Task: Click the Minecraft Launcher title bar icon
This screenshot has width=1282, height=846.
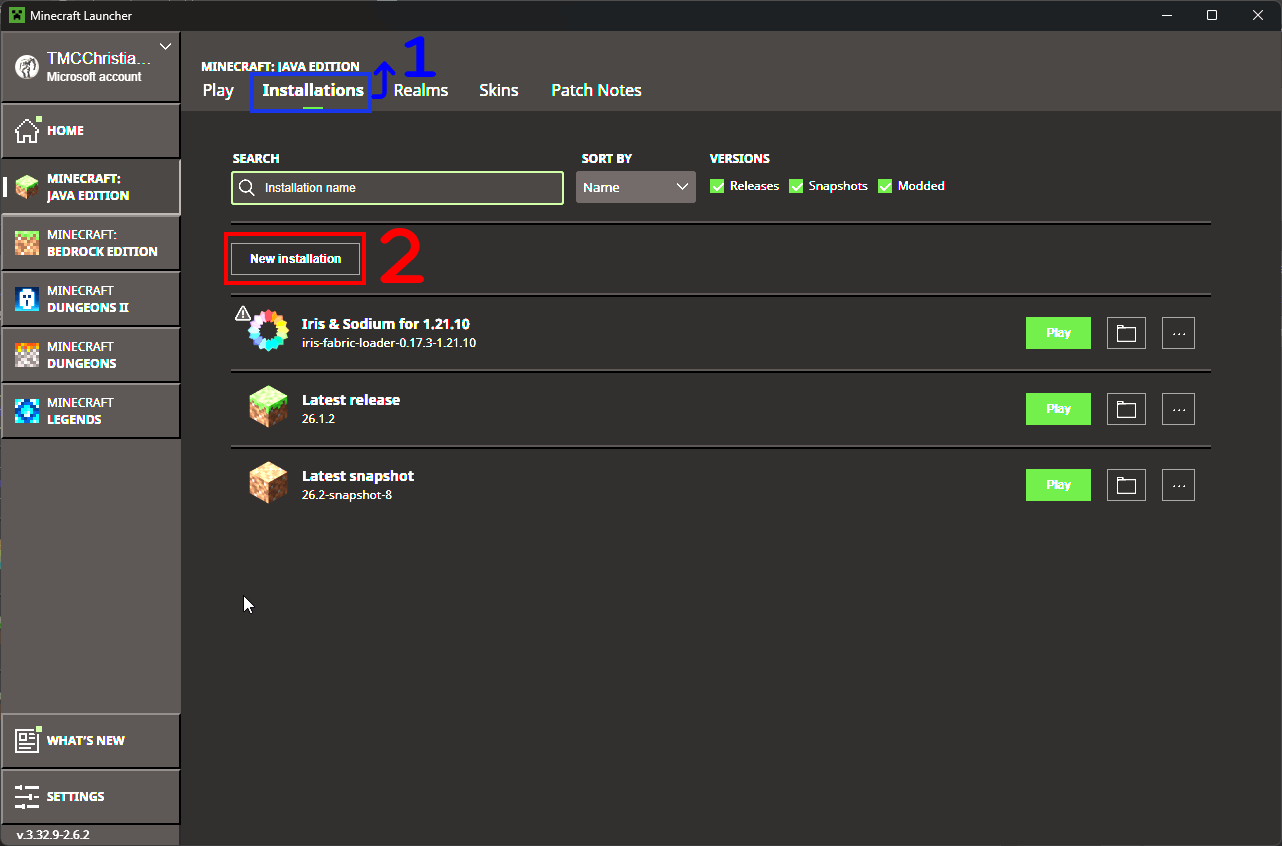Action: [16, 15]
